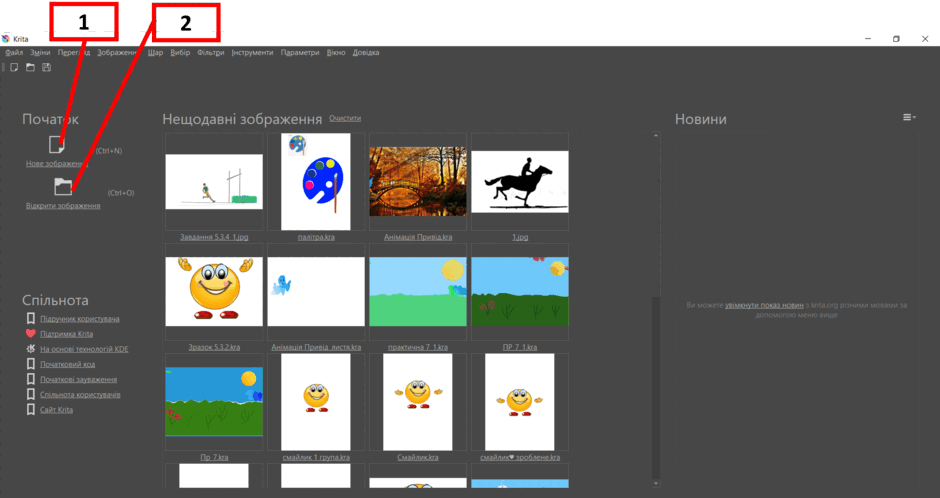The width and height of the screenshot is (940, 498).
Task: Click the Save toolbar icon
Action: tap(46, 68)
